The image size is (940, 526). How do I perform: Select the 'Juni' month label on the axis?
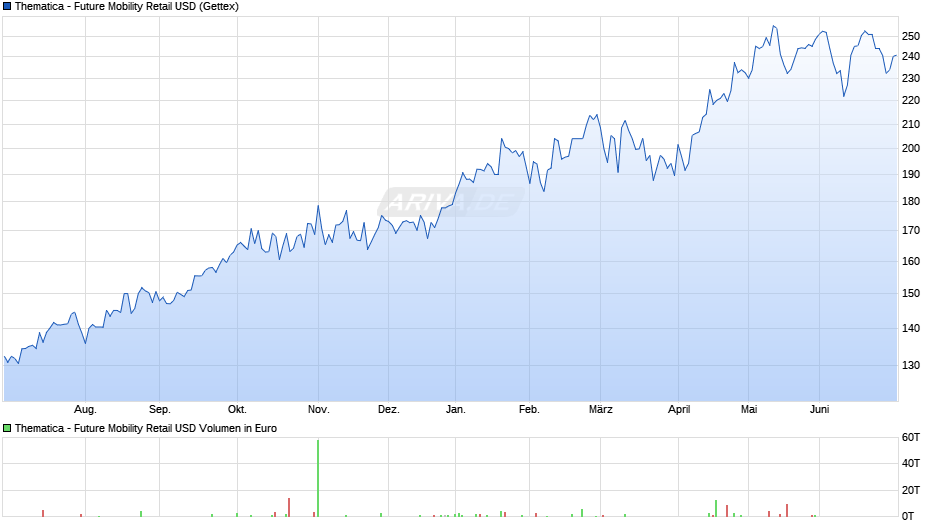pos(820,410)
